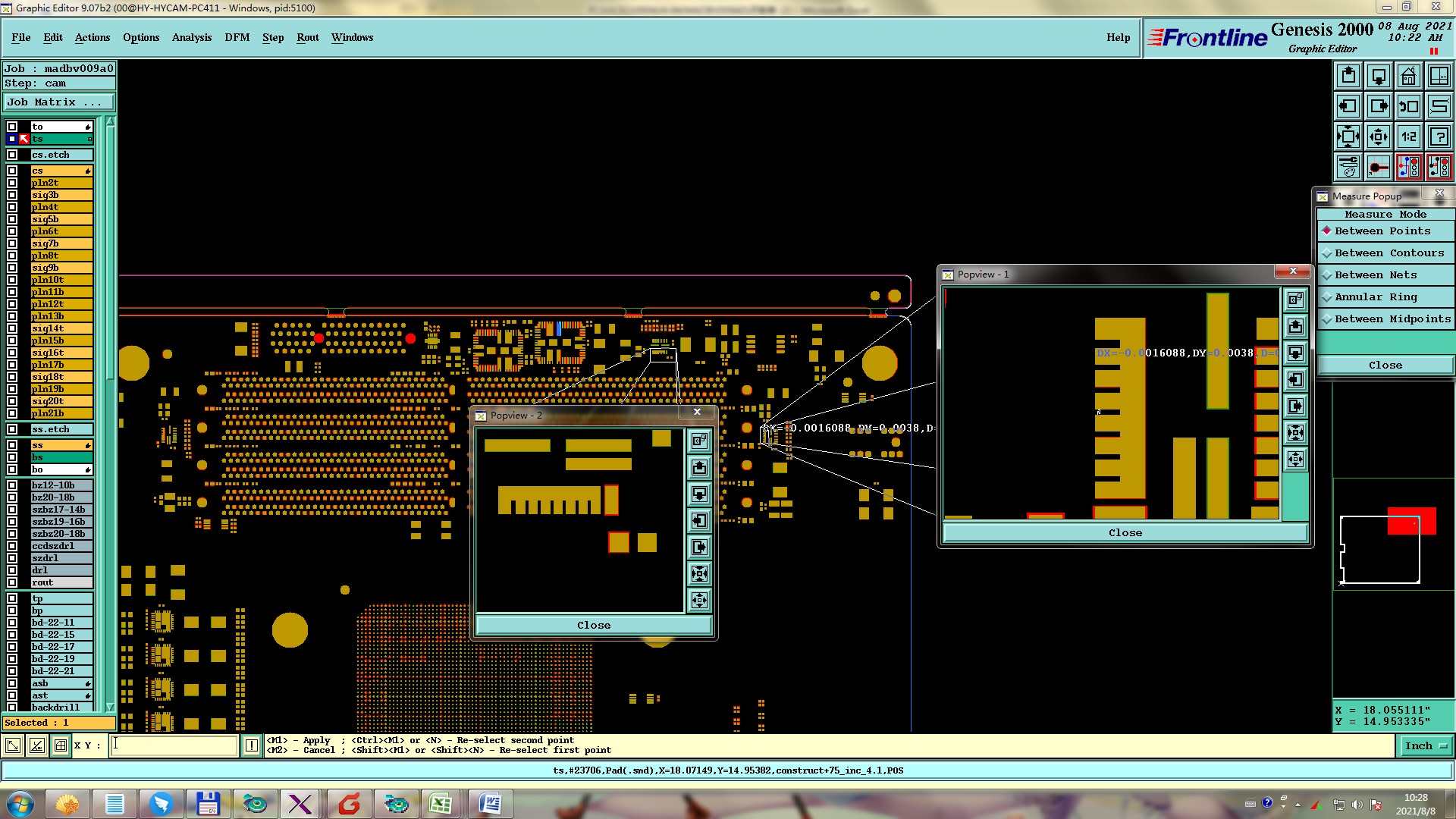Toggle visibility checkbox for layer drl

click(12, 570)
